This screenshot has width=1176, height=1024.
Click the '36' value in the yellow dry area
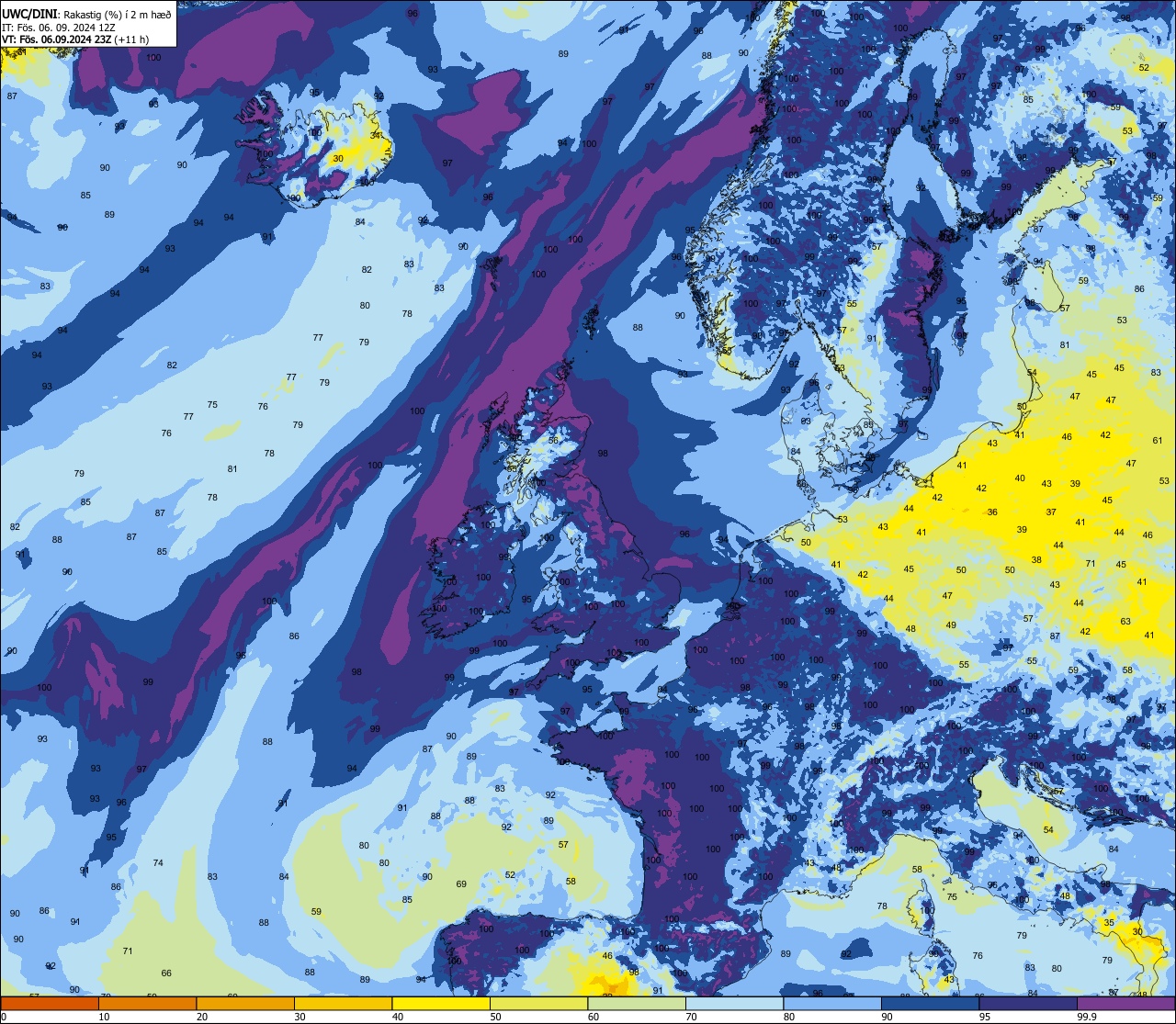coord(992,512)
